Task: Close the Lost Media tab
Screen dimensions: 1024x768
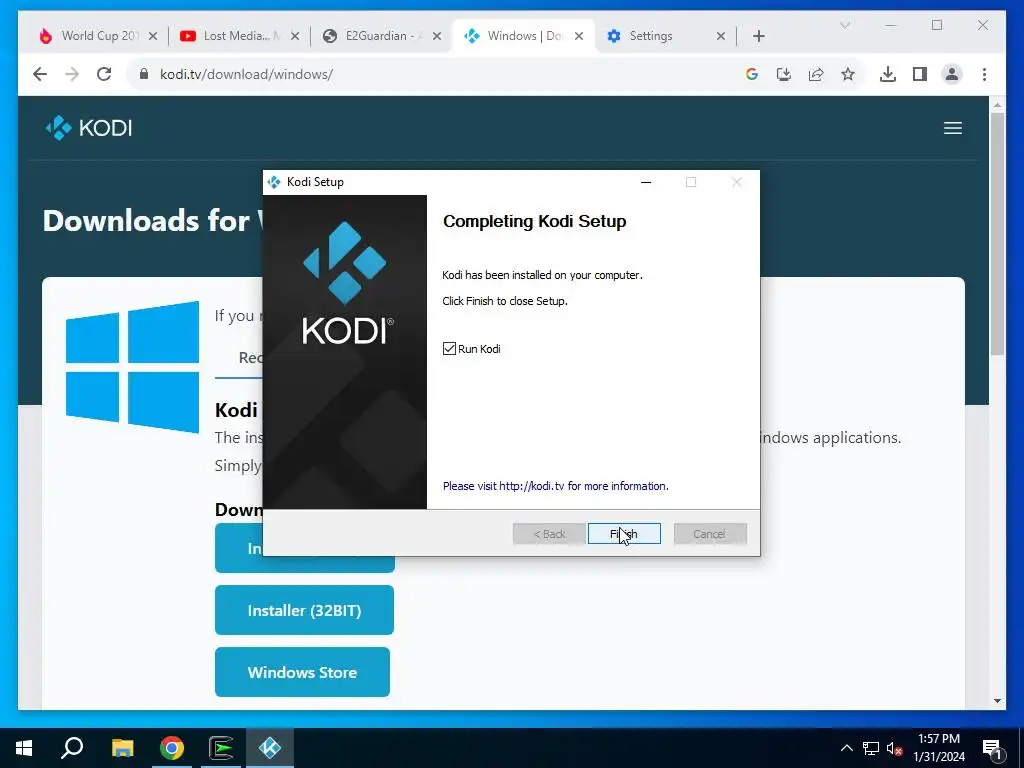Action: pos(295,36)
